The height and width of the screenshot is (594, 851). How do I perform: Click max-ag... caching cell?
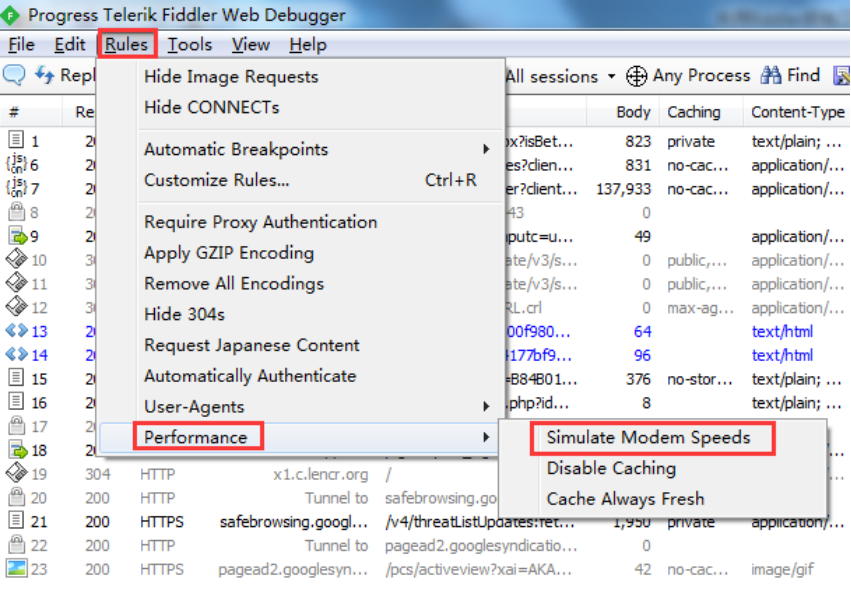click(x=700, y=308)
